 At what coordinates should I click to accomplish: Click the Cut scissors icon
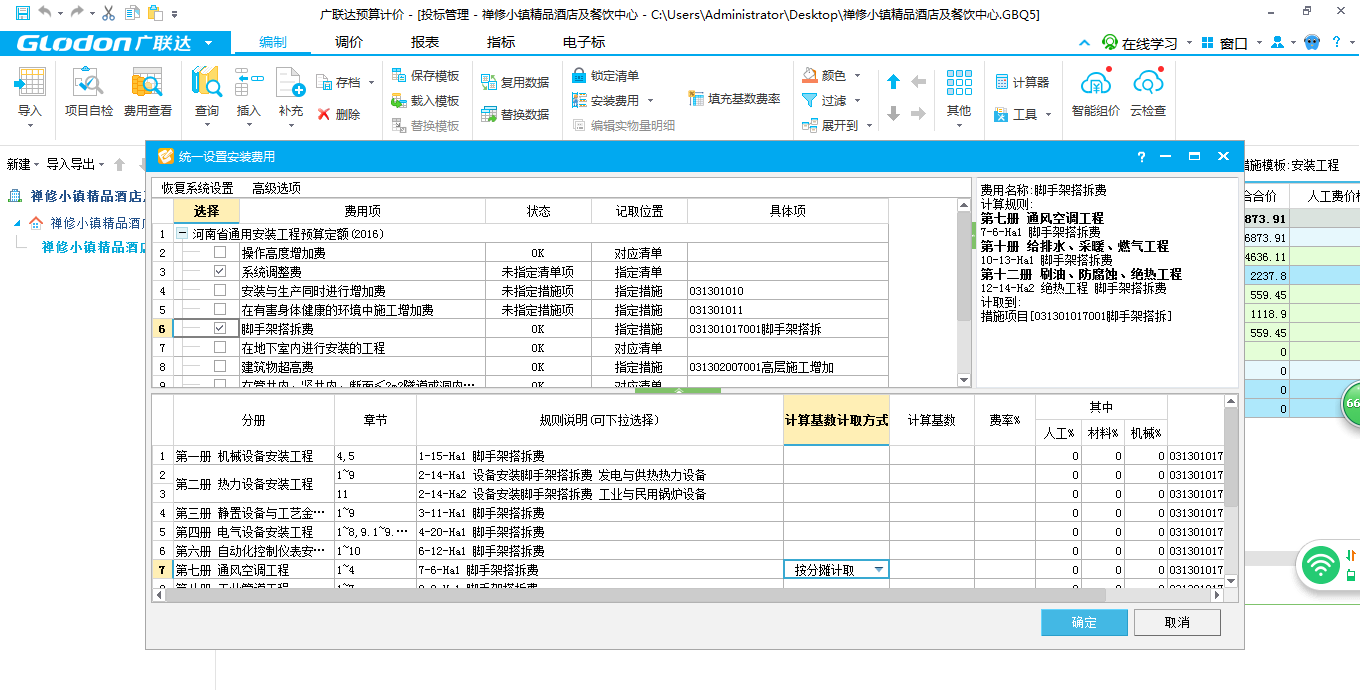coord(109,13)
